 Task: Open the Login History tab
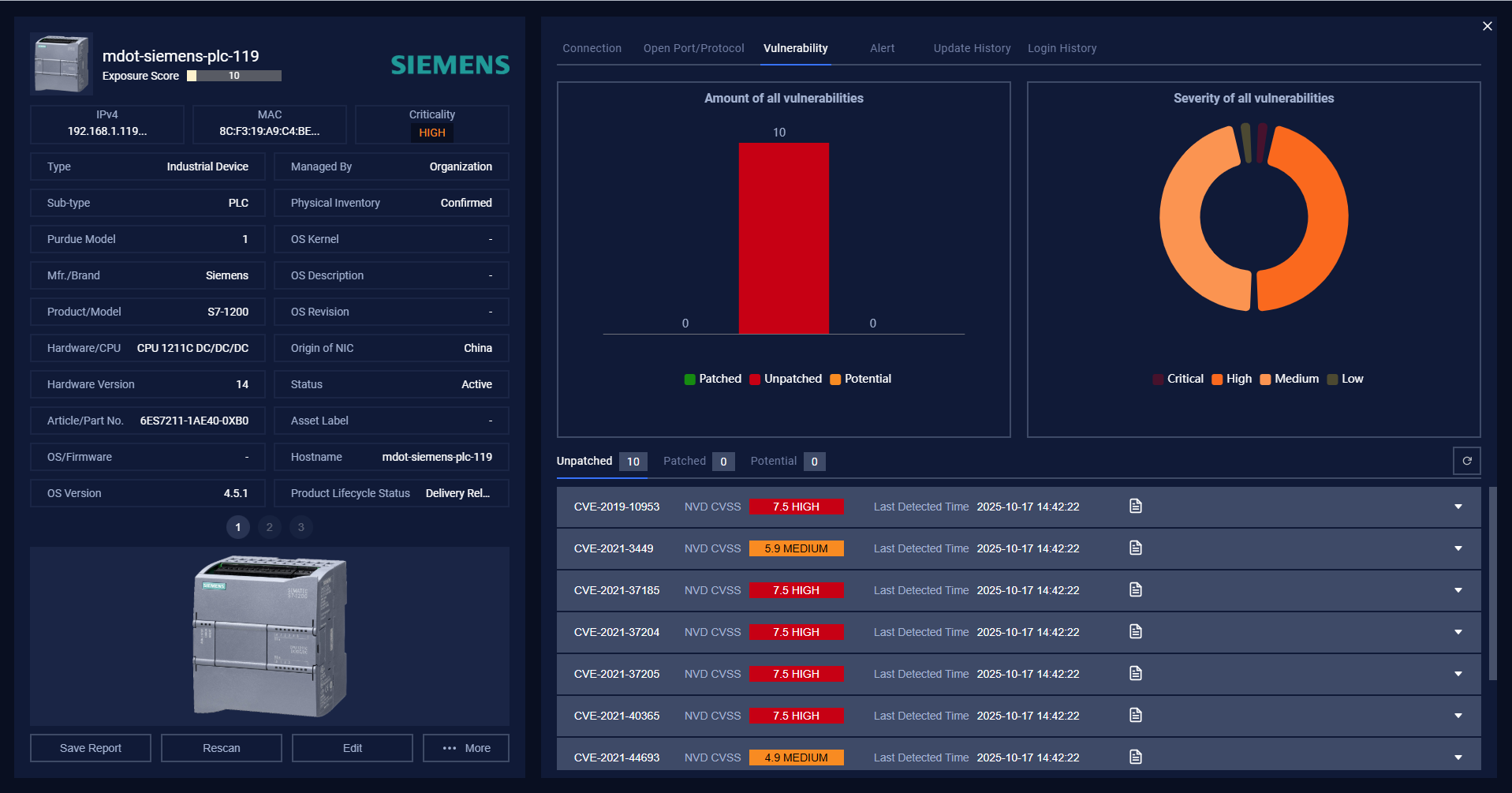[x=1062, y=48]
